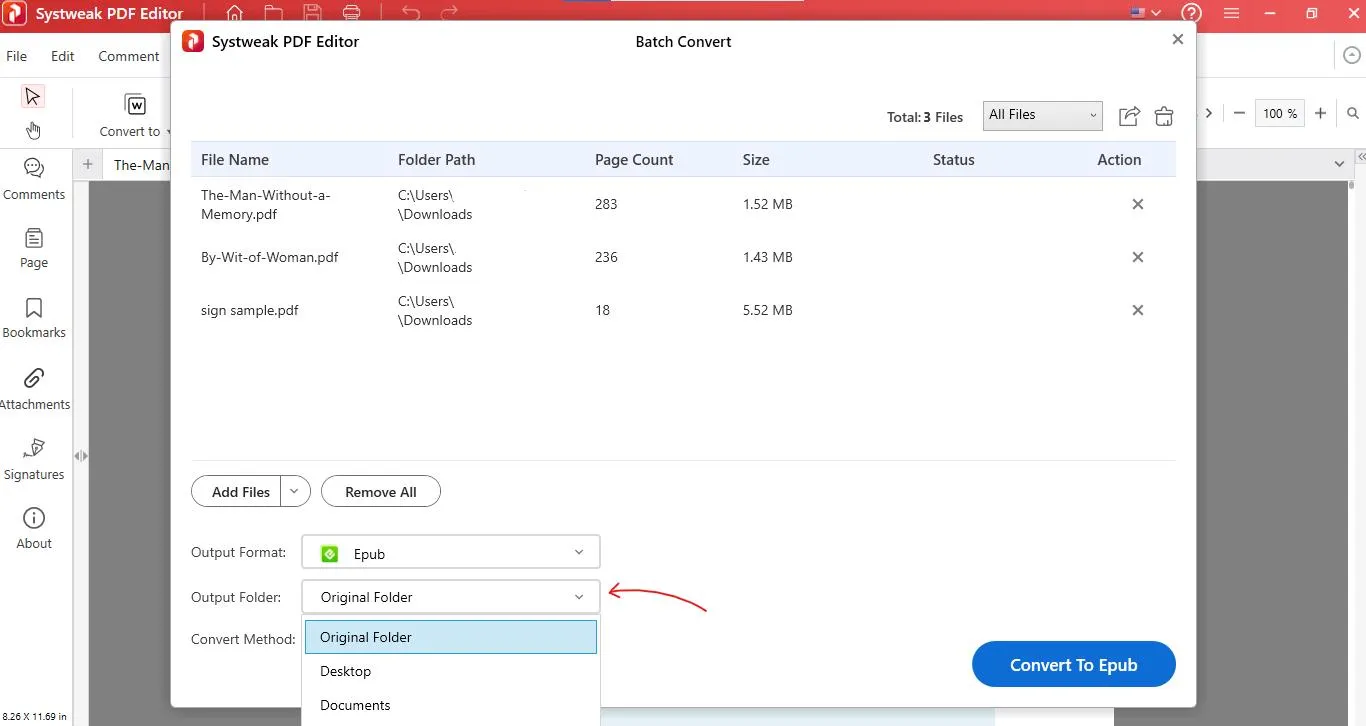Open the Output Format Epub dropdown
Screen dimensions: 1366x726
point(450,553)
